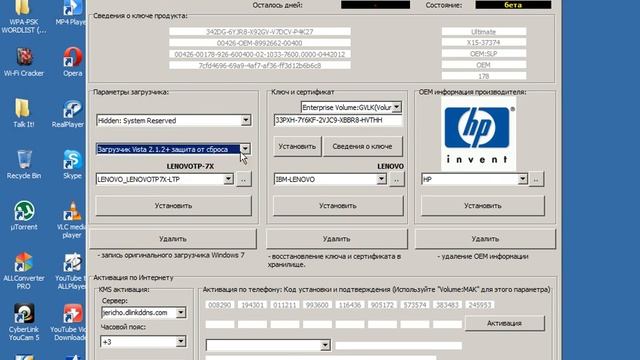
Task: Click Удалить for key and certificate
Action: 337,239
